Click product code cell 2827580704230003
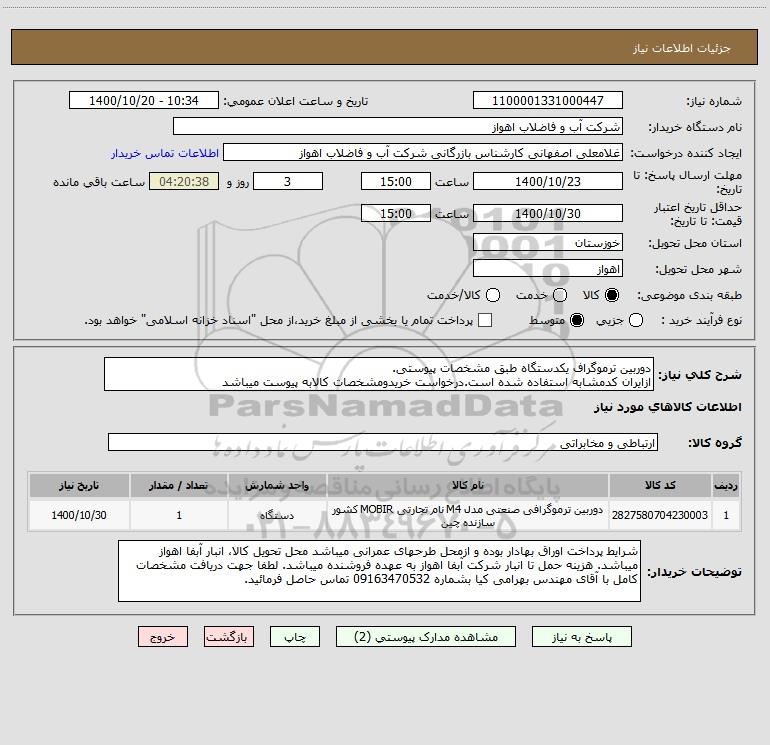Viewport: 770px width, 745px height. [660, 515]
